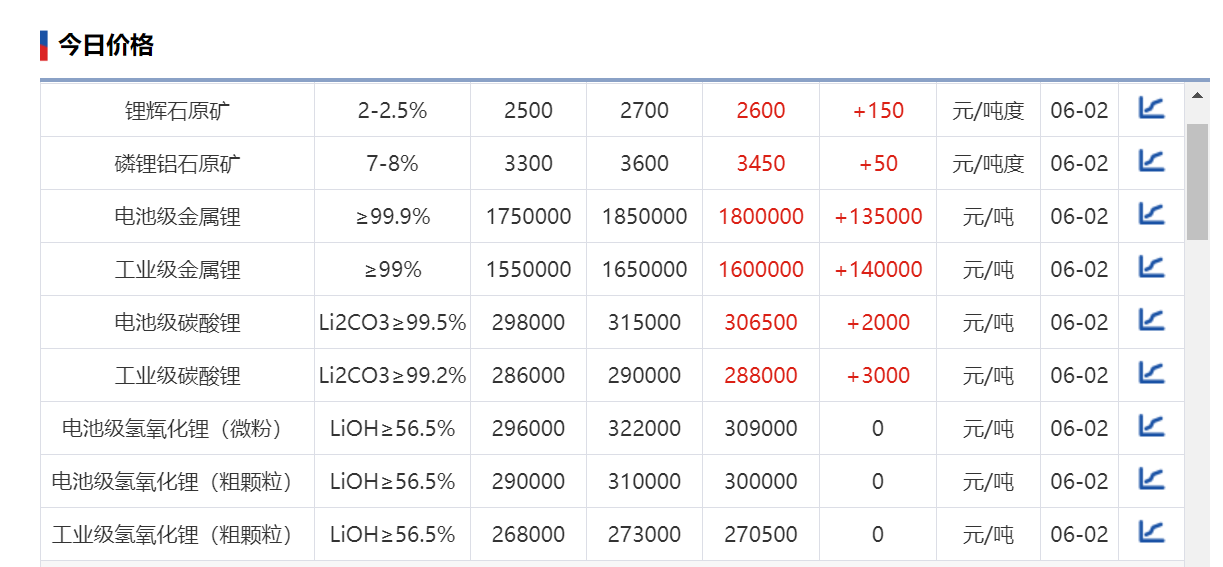This screenshot has height=567, width=1223.
Task: Select the 磷锂铝石原矿 product name
Action: click(177, 164)
